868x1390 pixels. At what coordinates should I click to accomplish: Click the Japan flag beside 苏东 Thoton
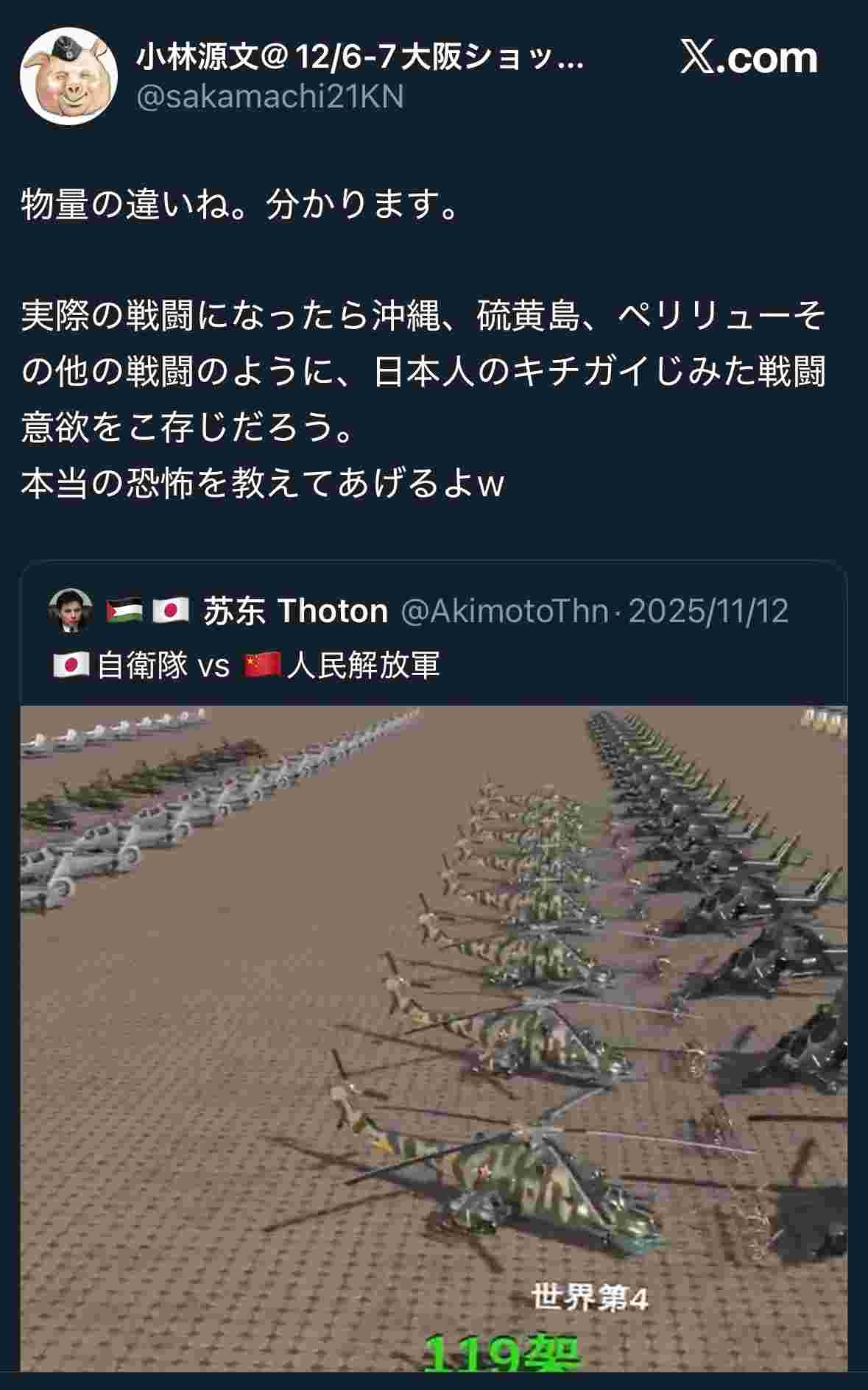[171, 611]
